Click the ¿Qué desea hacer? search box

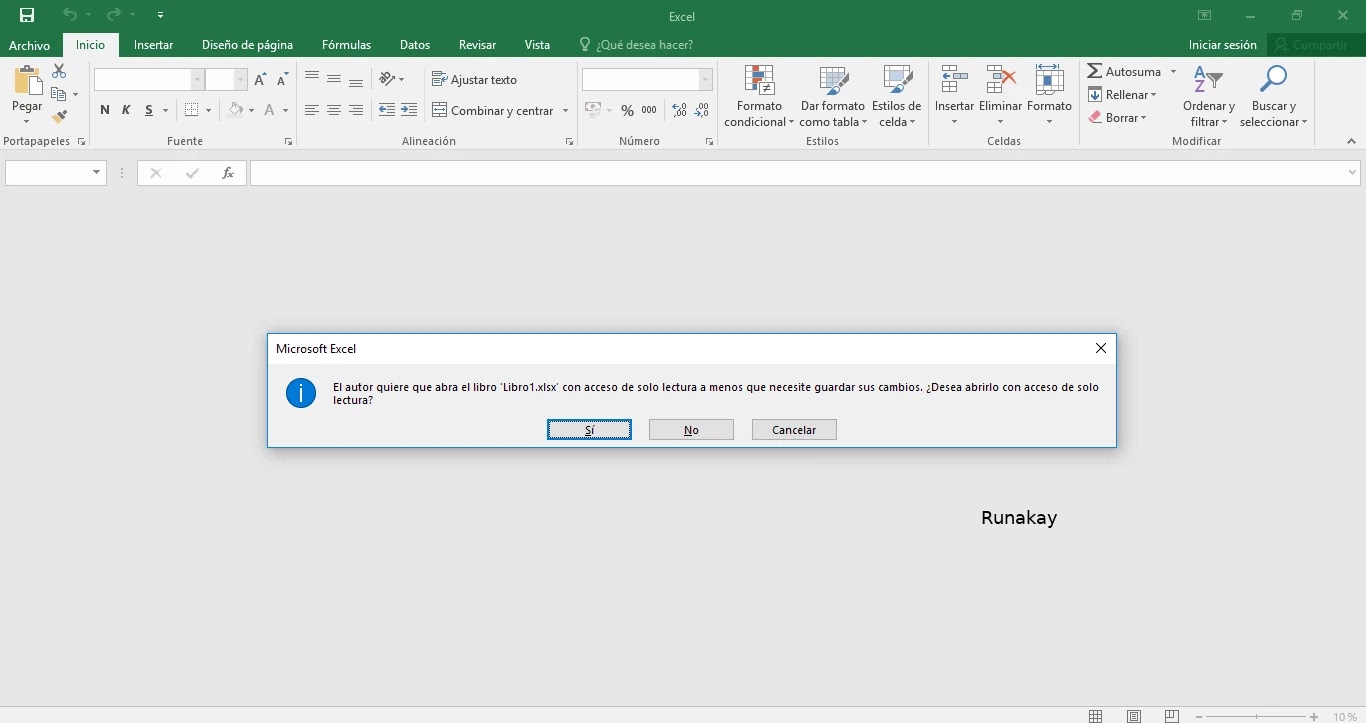(x=636, y=45)
